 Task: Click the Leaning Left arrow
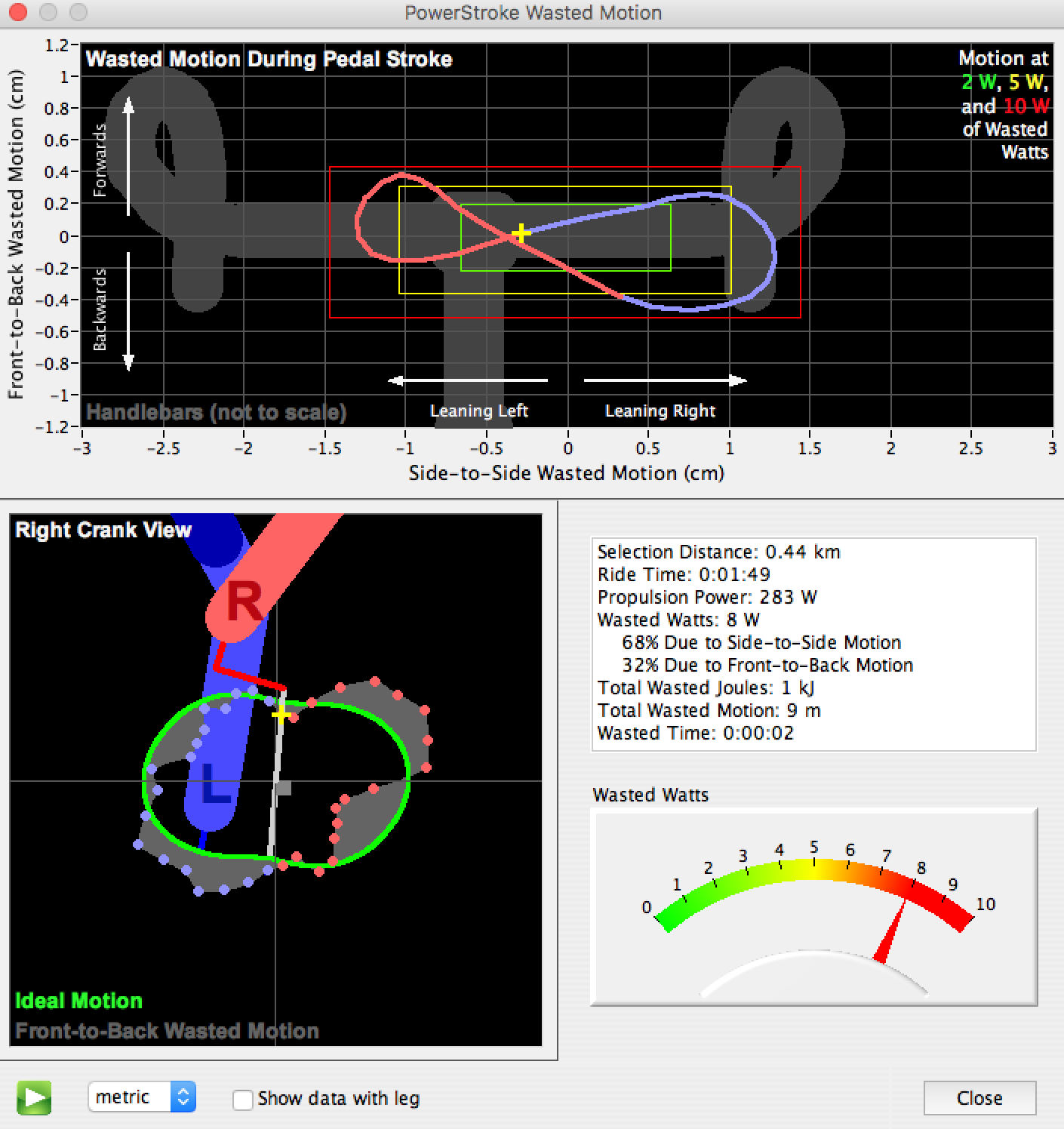[x=468, y=380]
